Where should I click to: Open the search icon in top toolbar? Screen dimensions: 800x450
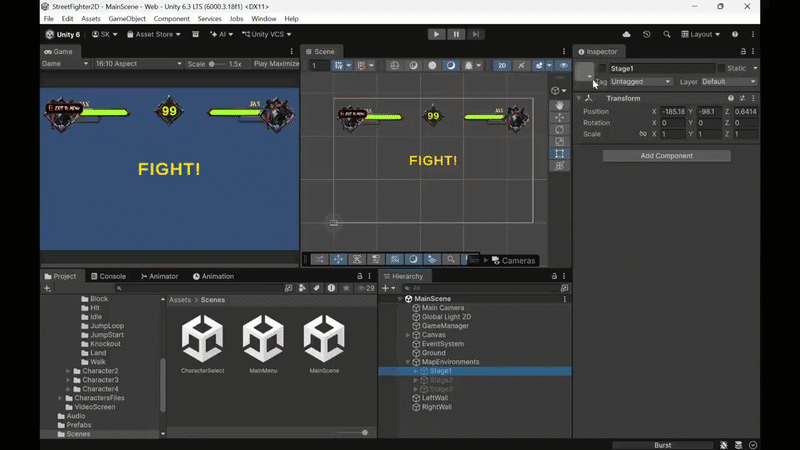tap(667, 34)
